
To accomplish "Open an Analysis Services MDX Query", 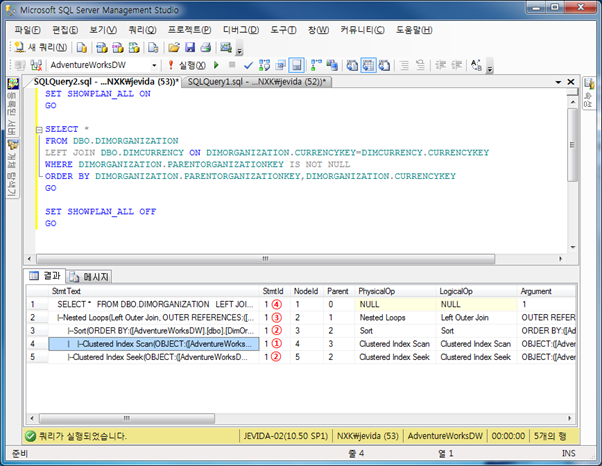I will point(102,47).
